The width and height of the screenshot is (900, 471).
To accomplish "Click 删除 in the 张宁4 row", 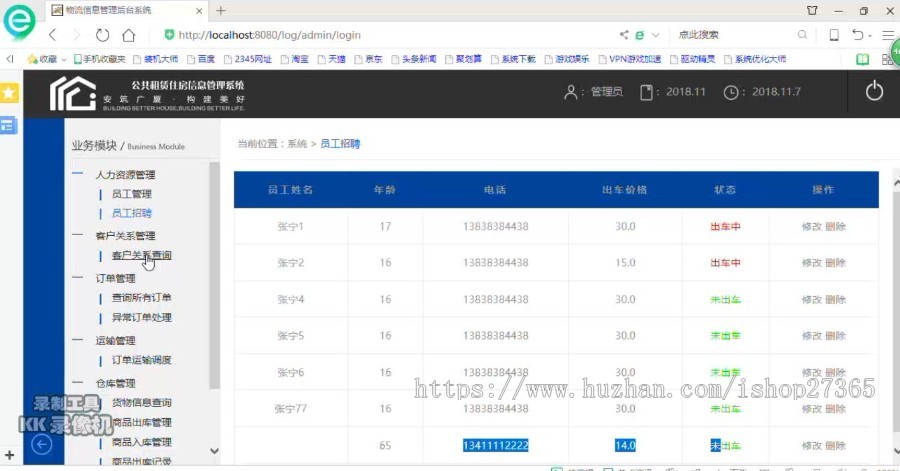I will tap(835, 299).
